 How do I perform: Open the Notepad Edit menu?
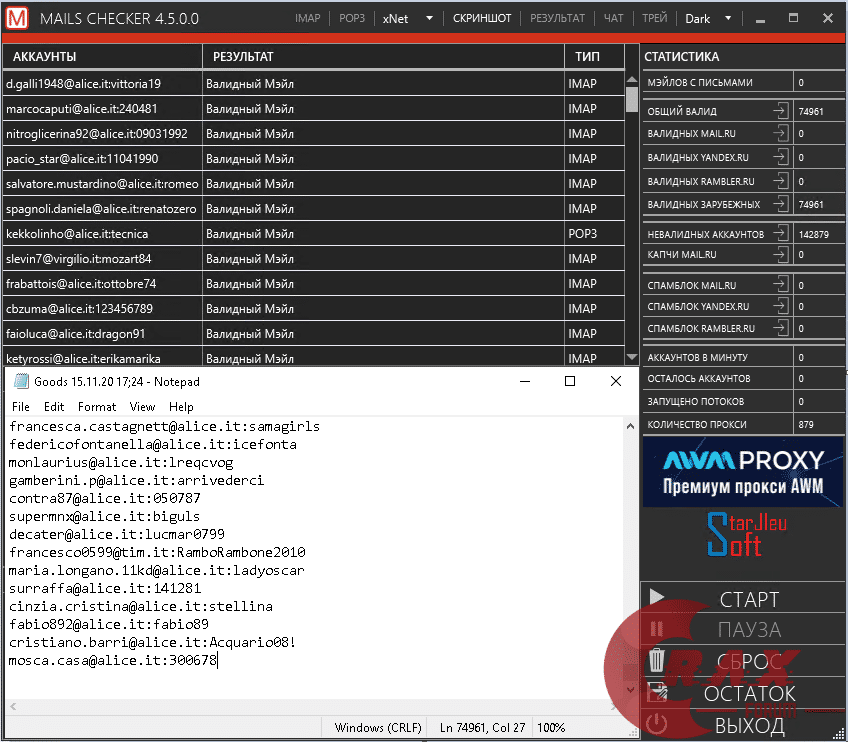click(54, 407)
